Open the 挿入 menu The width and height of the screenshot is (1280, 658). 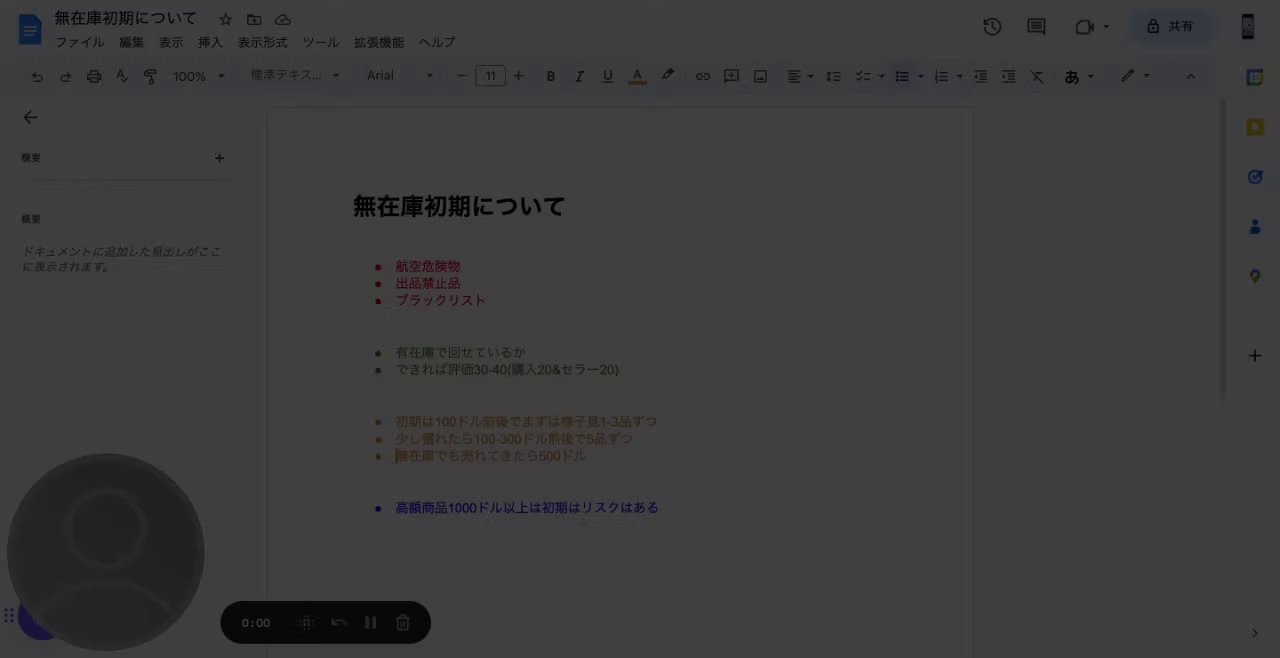(x=210, y=43)
